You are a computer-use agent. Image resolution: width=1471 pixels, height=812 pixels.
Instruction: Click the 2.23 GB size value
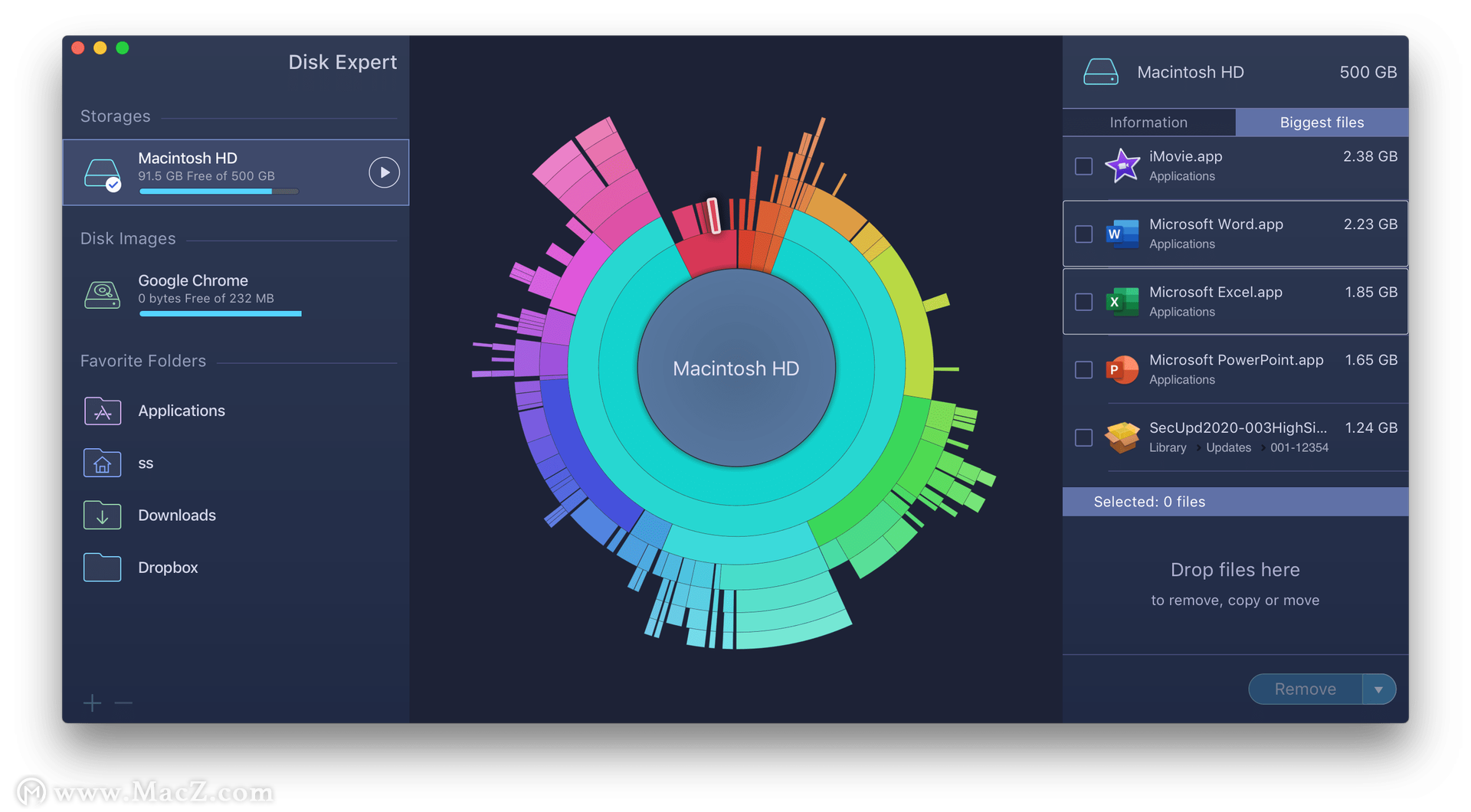pyautogui.click(x=1370, y=224)
